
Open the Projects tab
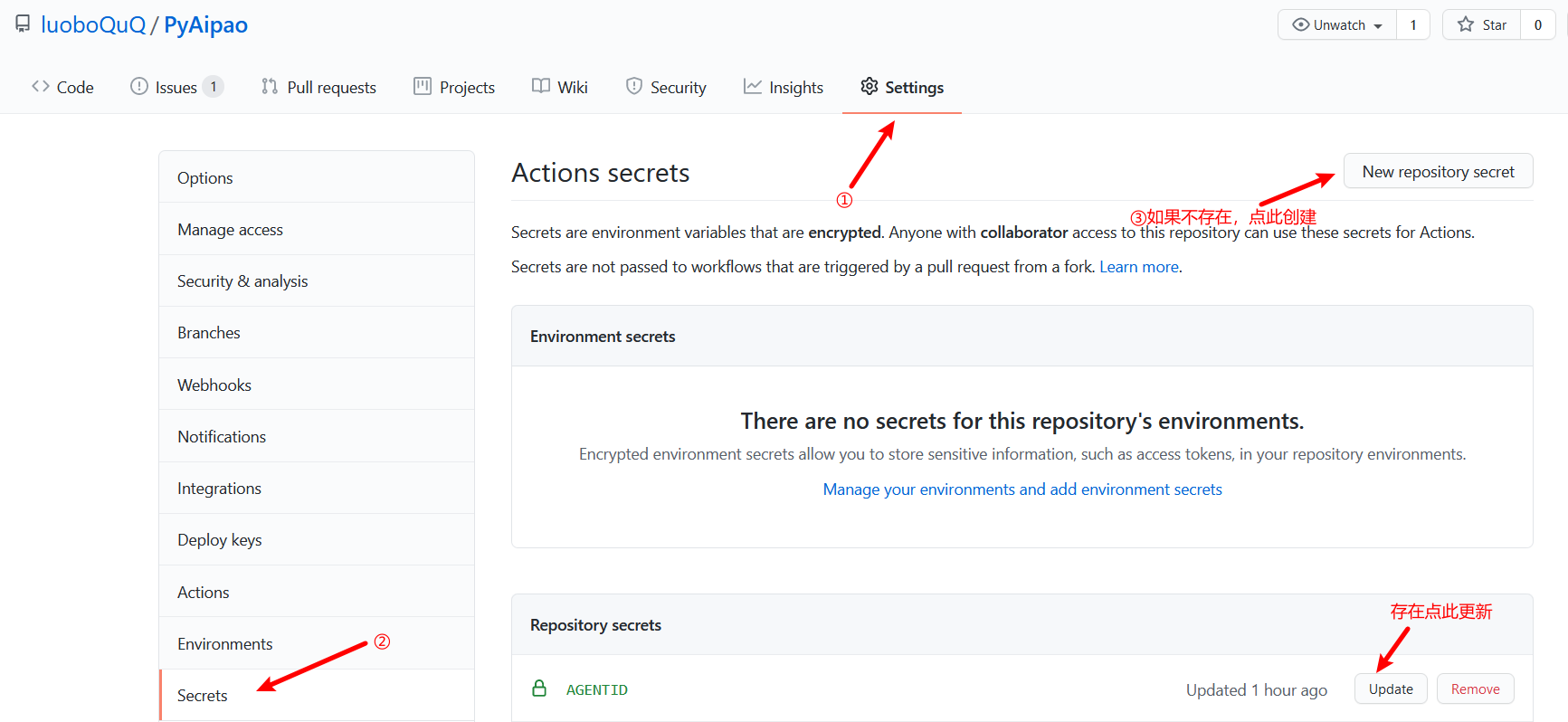(454, 87)
